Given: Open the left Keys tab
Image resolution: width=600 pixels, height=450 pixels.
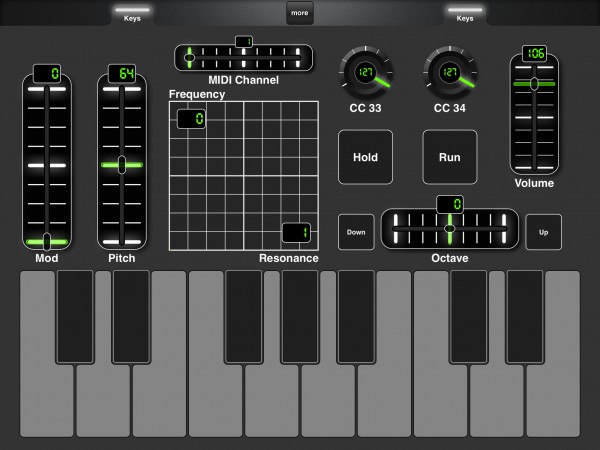Looking at the screenshot, I should coord(132,14).
